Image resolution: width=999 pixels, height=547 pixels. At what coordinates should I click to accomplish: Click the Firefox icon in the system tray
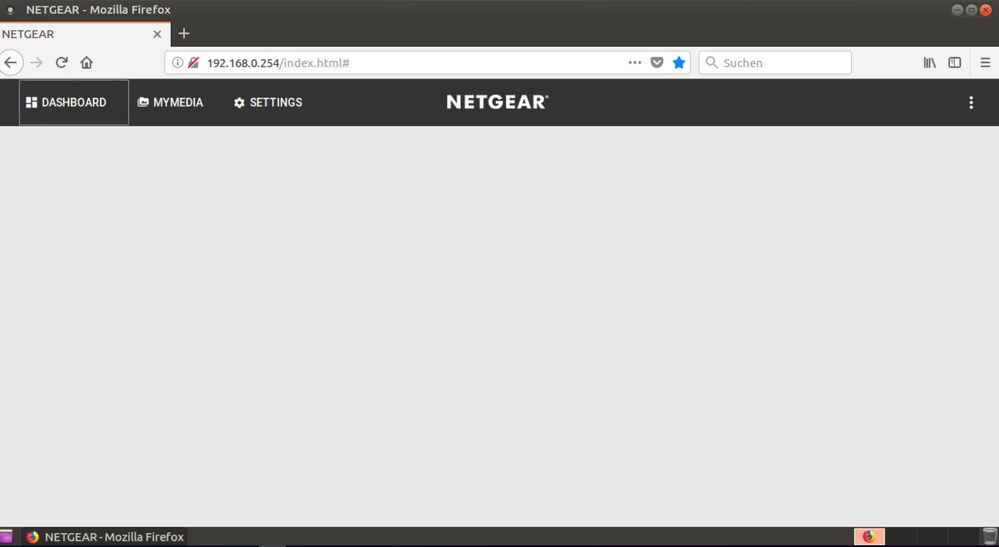pyautogui.click(x=869, y=537)
